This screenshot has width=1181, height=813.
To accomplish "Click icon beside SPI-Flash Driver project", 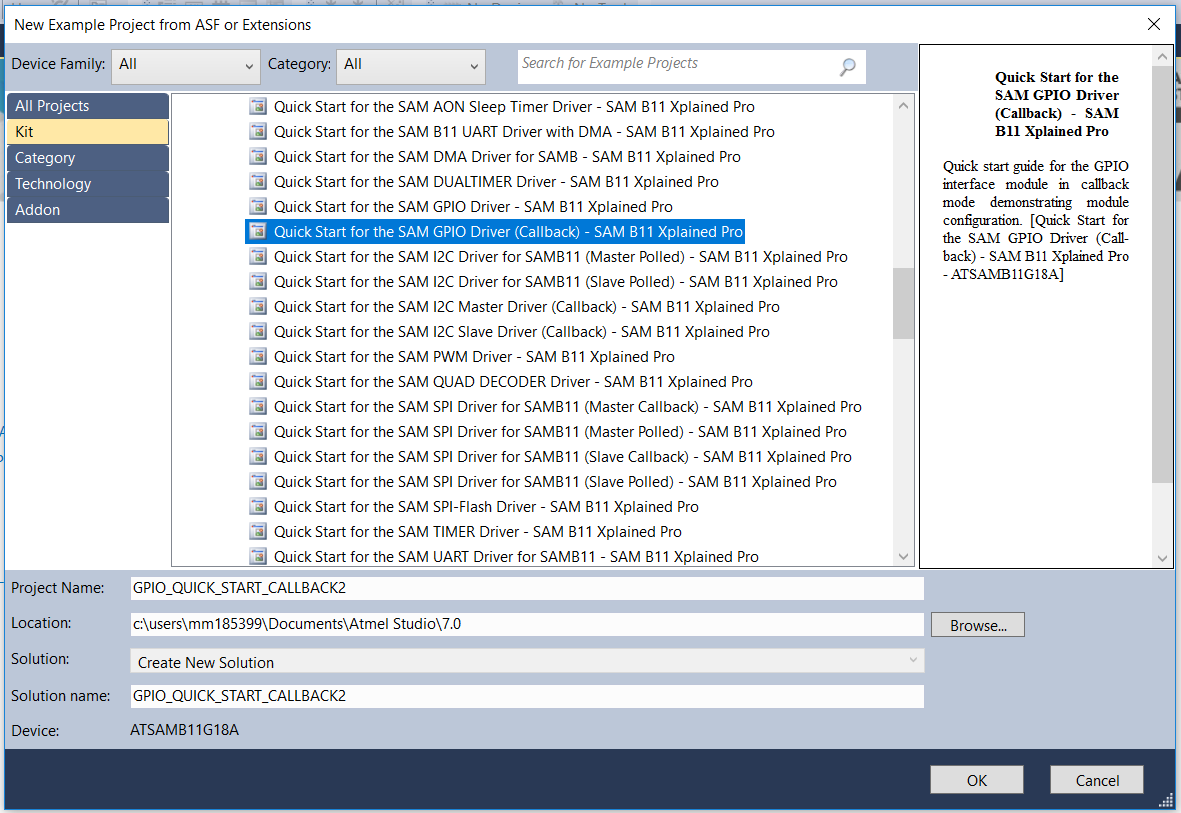I will coord(258,506).
